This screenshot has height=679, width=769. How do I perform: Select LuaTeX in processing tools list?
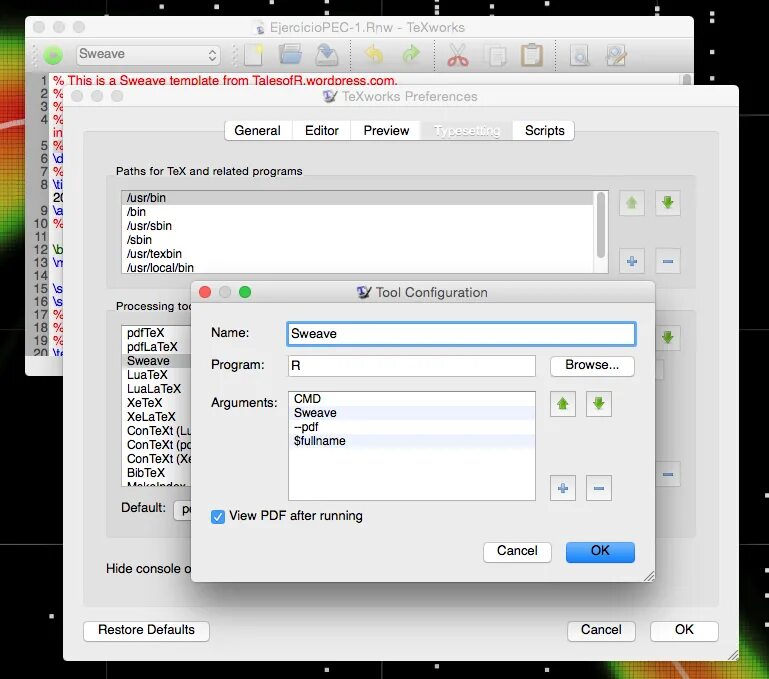[156, 375]
